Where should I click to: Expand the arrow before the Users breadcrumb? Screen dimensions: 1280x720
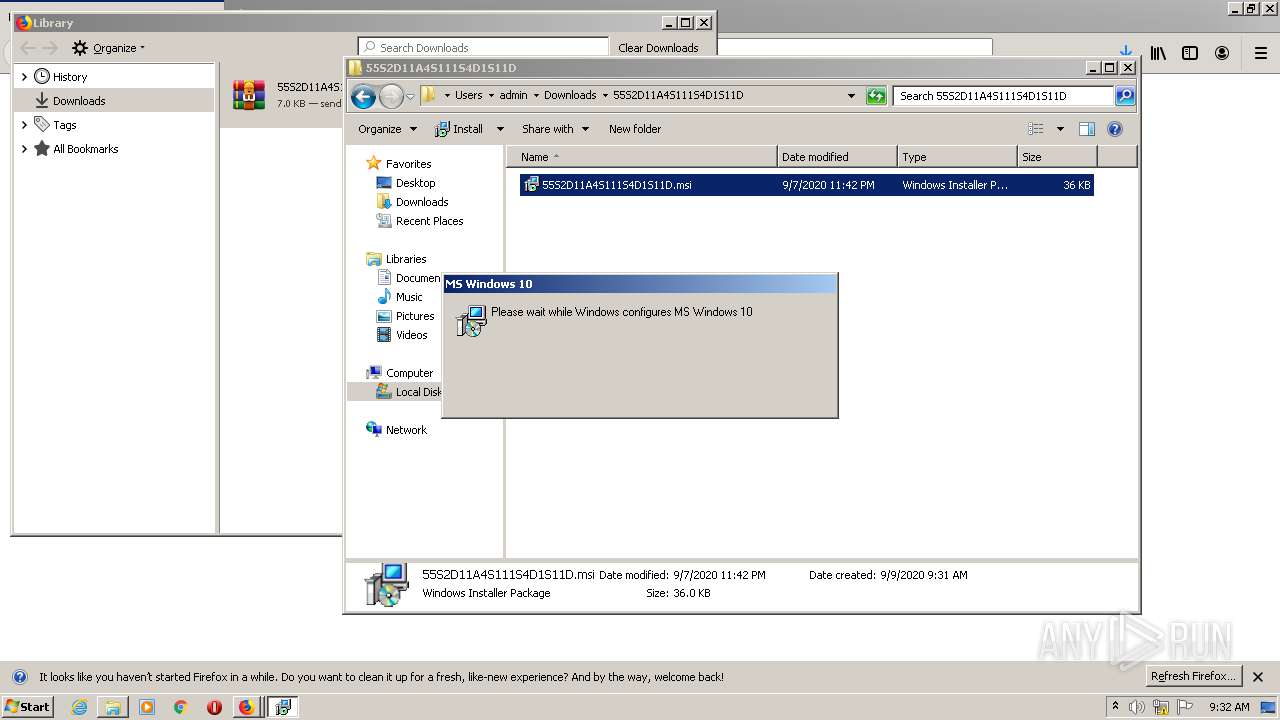(x=447, y=96)
